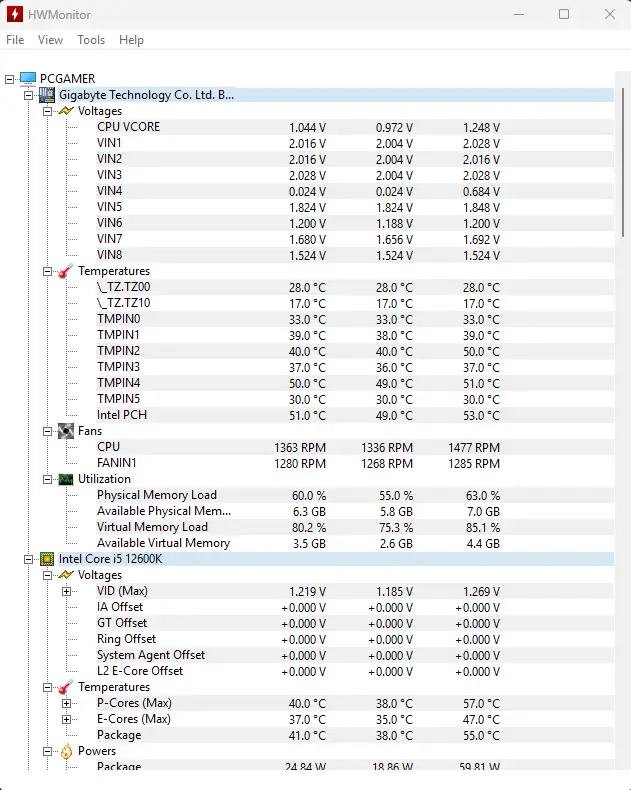The width and height of the screenshot is (631, 790).
Task: Click the Intel Core i5 CPU chip icon
Action: (47, 559)
